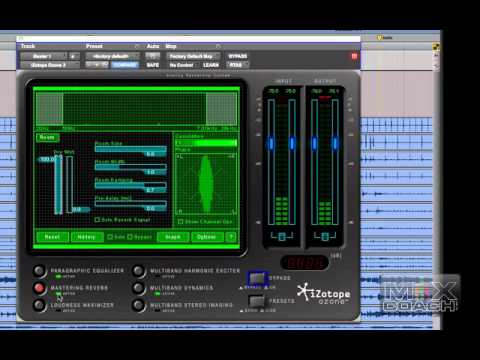Open the iZotope Ozone 3 plug-in selector
480x360 pixels.
[x=51, y=65]
